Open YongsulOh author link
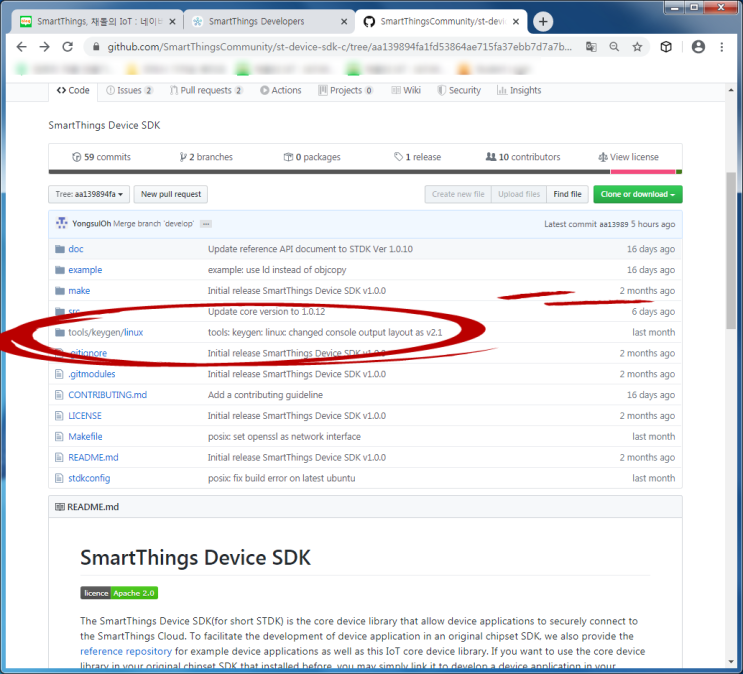This screenshot has height=674, width=743. tap(91, 224)
